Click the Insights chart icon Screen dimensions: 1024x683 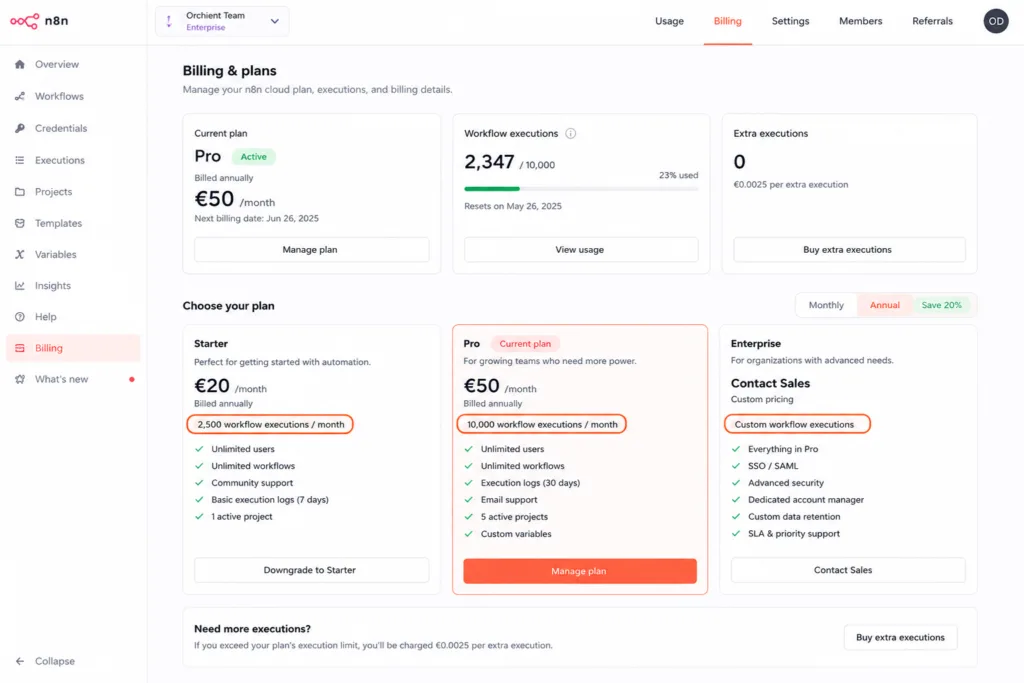click(x=20, y=285)
